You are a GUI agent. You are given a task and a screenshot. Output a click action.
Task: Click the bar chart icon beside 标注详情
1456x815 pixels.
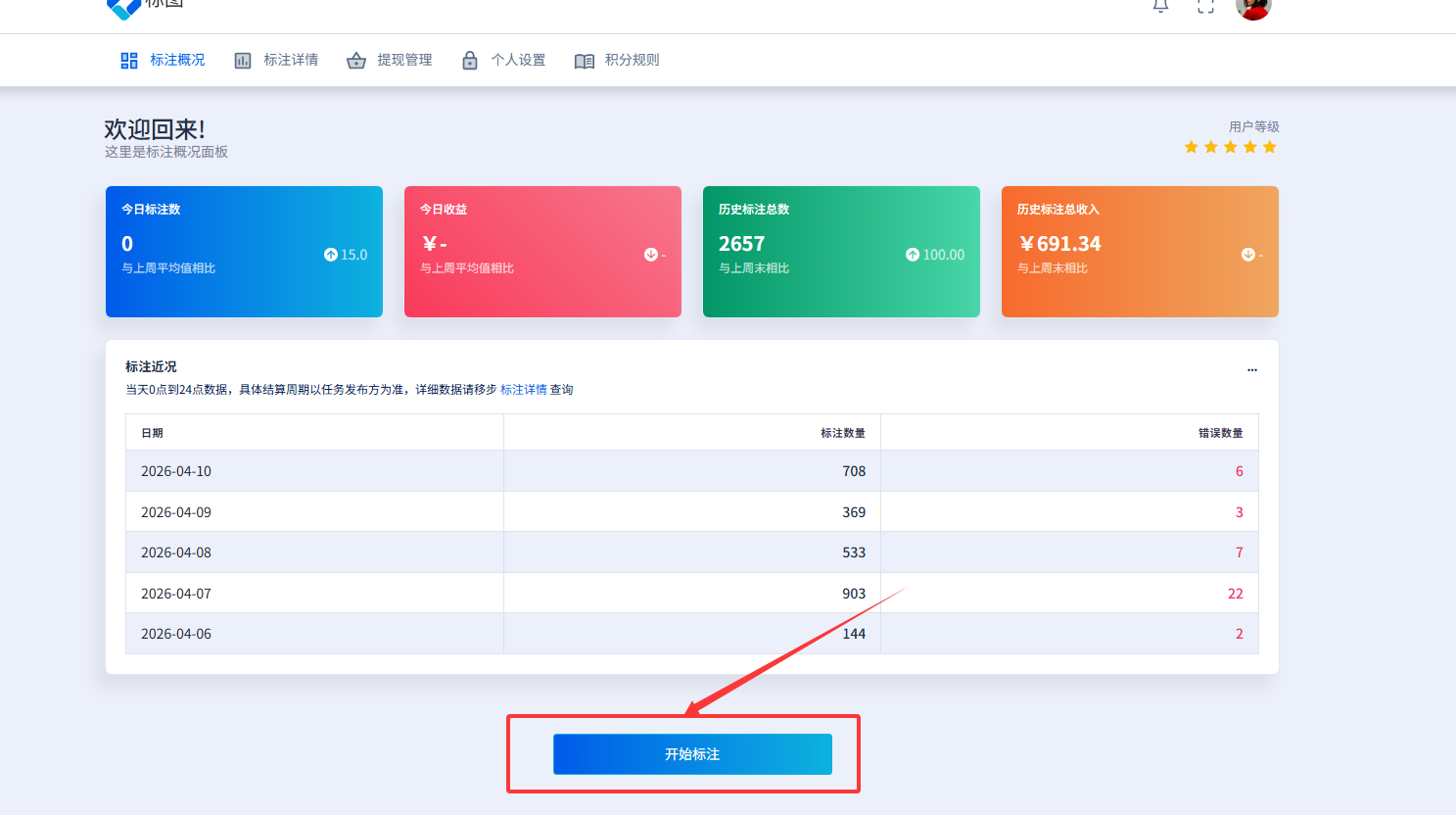tap(243, 60)
